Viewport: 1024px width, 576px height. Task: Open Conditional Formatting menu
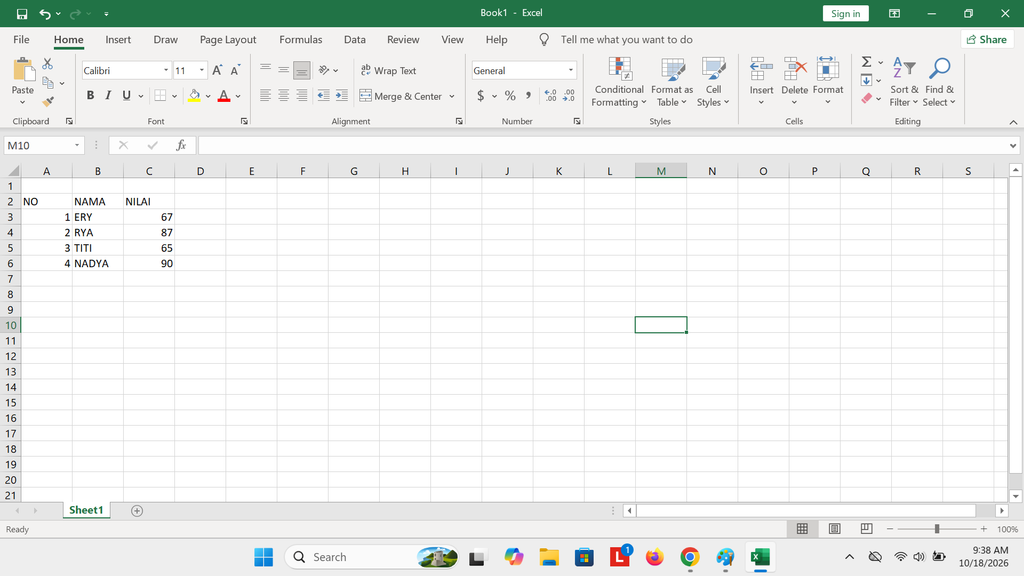click(x=618, y=82)
